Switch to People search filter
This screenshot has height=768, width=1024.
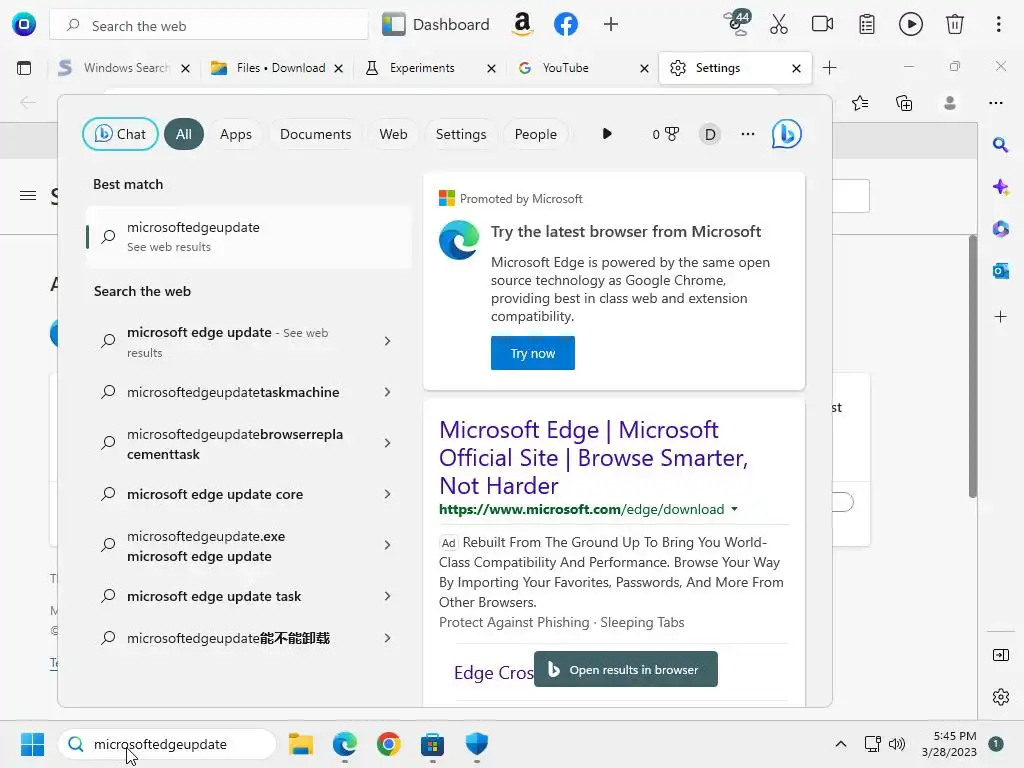[x=536, y=134]
